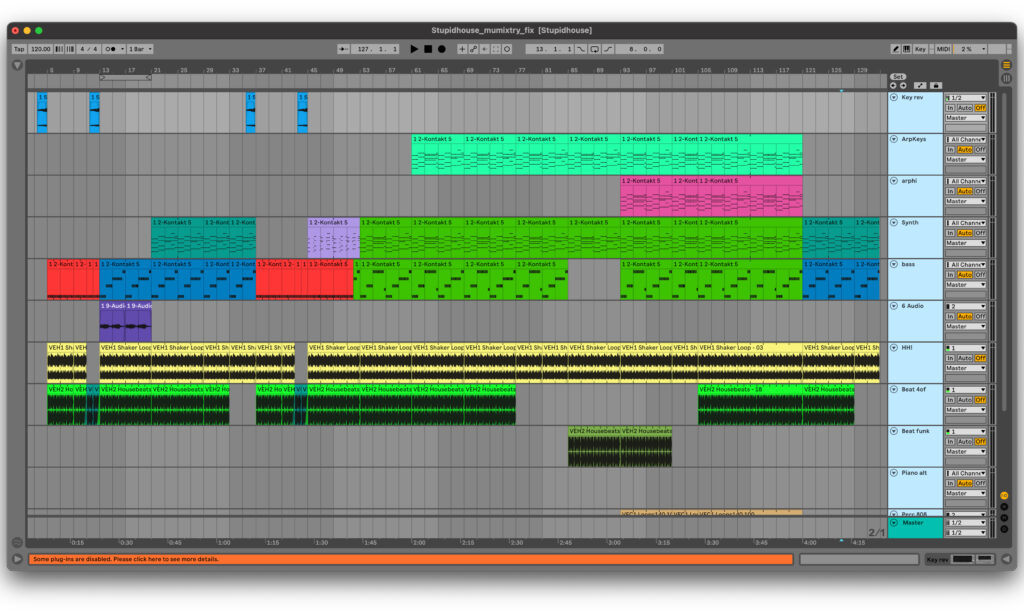Set arphi monitoring to Off
This screenshot has height=614, width=1024.
980,191
